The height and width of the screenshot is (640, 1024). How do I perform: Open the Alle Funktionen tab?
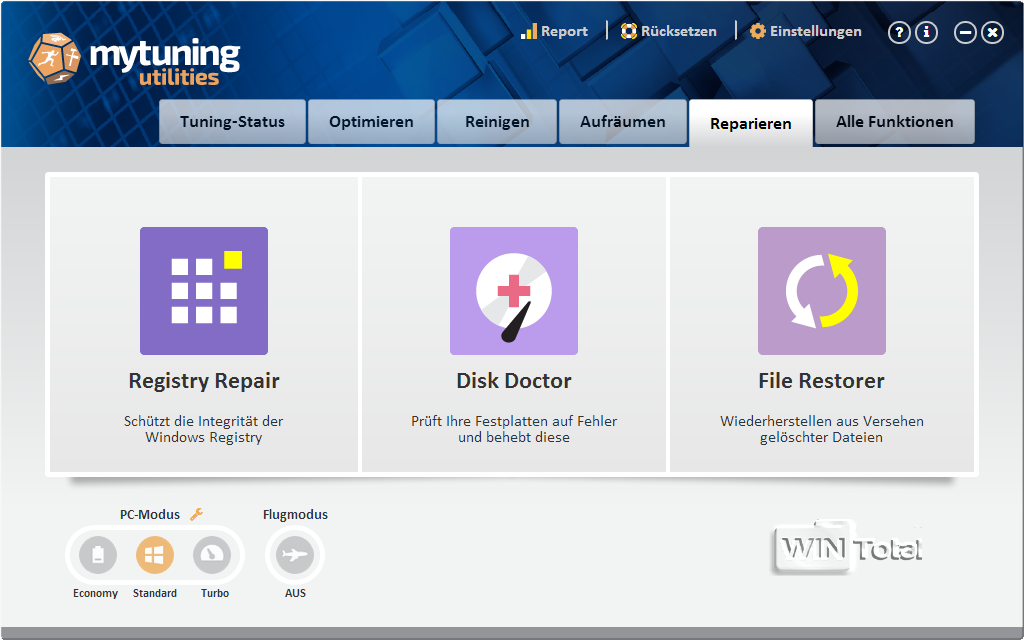(x=895, y=122)
